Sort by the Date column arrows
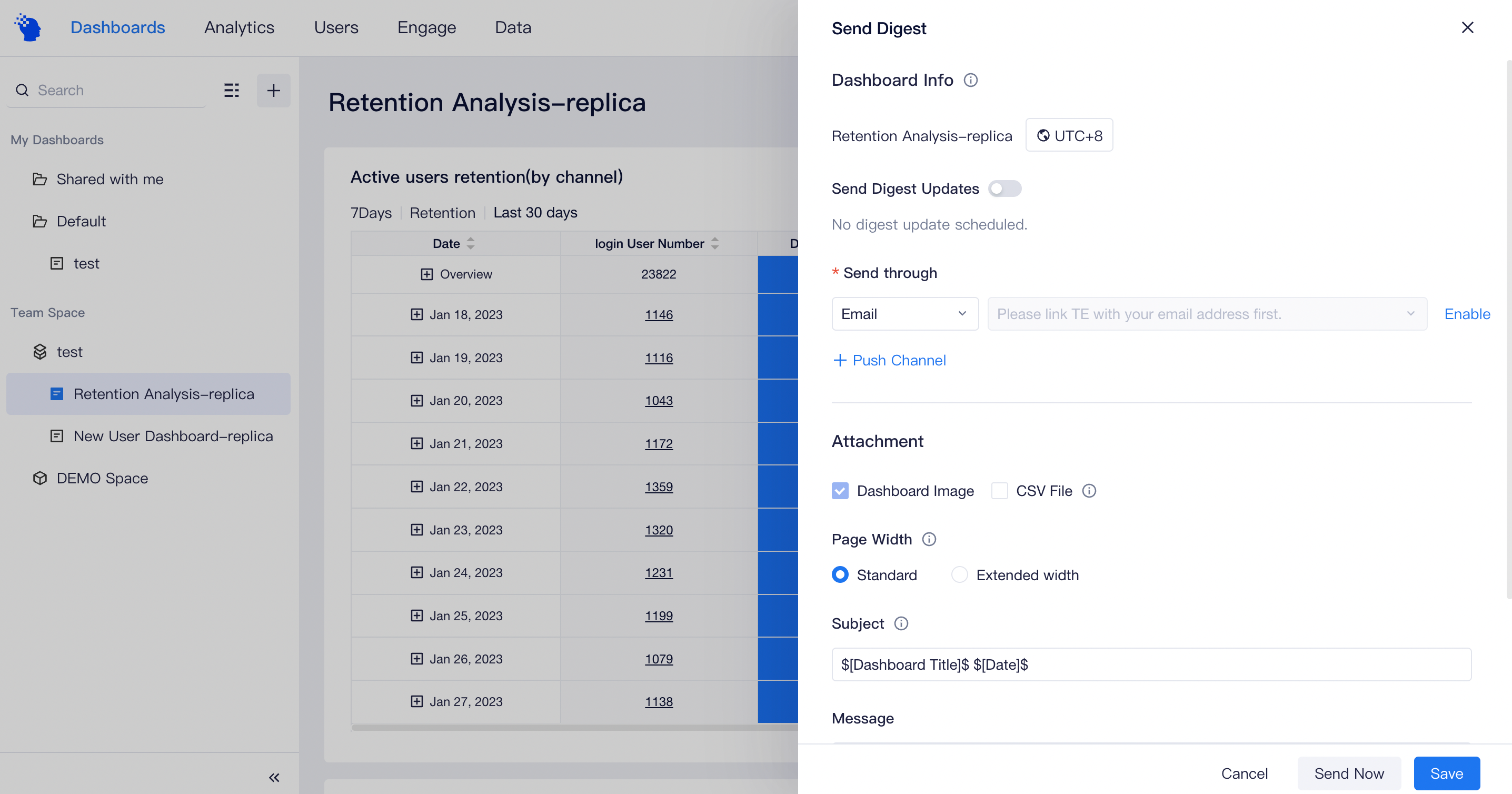This screenshot has height=794, width=1512. click(471, 244)
